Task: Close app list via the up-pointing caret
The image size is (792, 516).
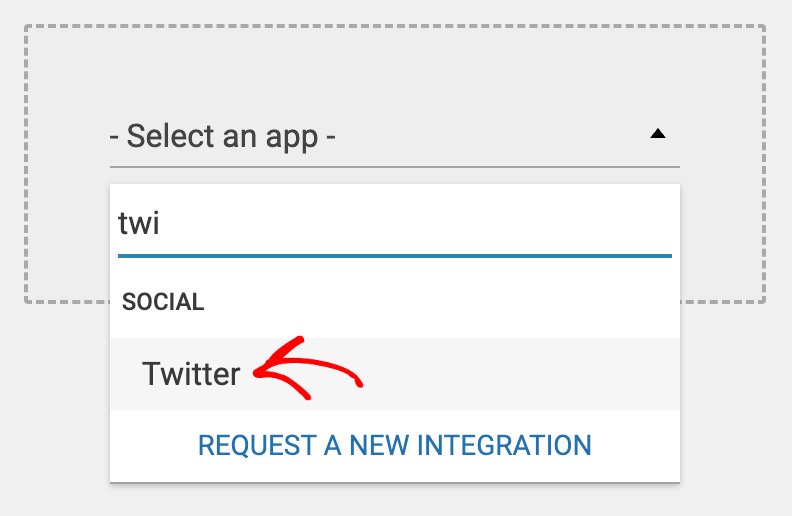Action: 657,134
